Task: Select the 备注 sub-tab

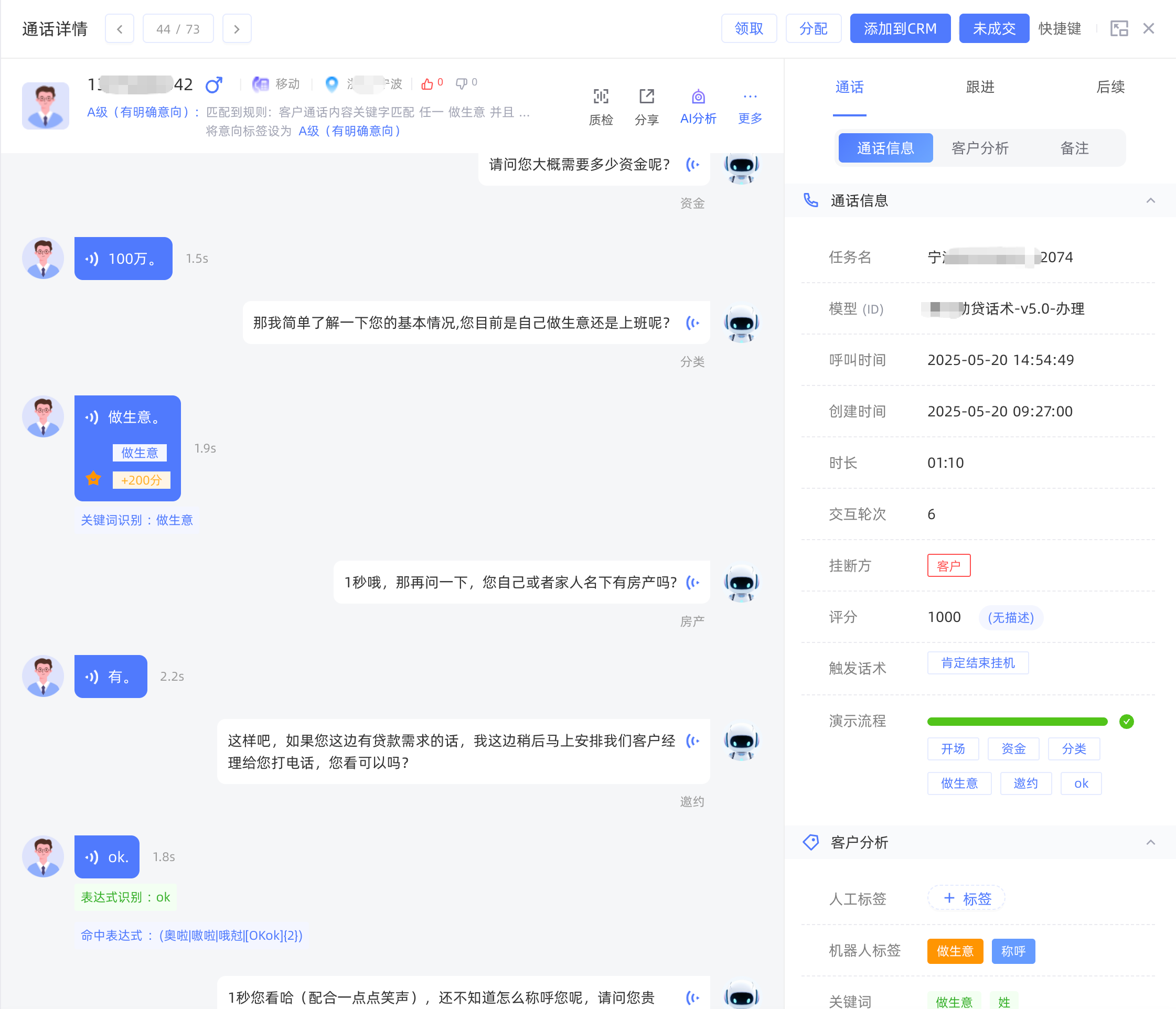Action: coord(1074,148)
